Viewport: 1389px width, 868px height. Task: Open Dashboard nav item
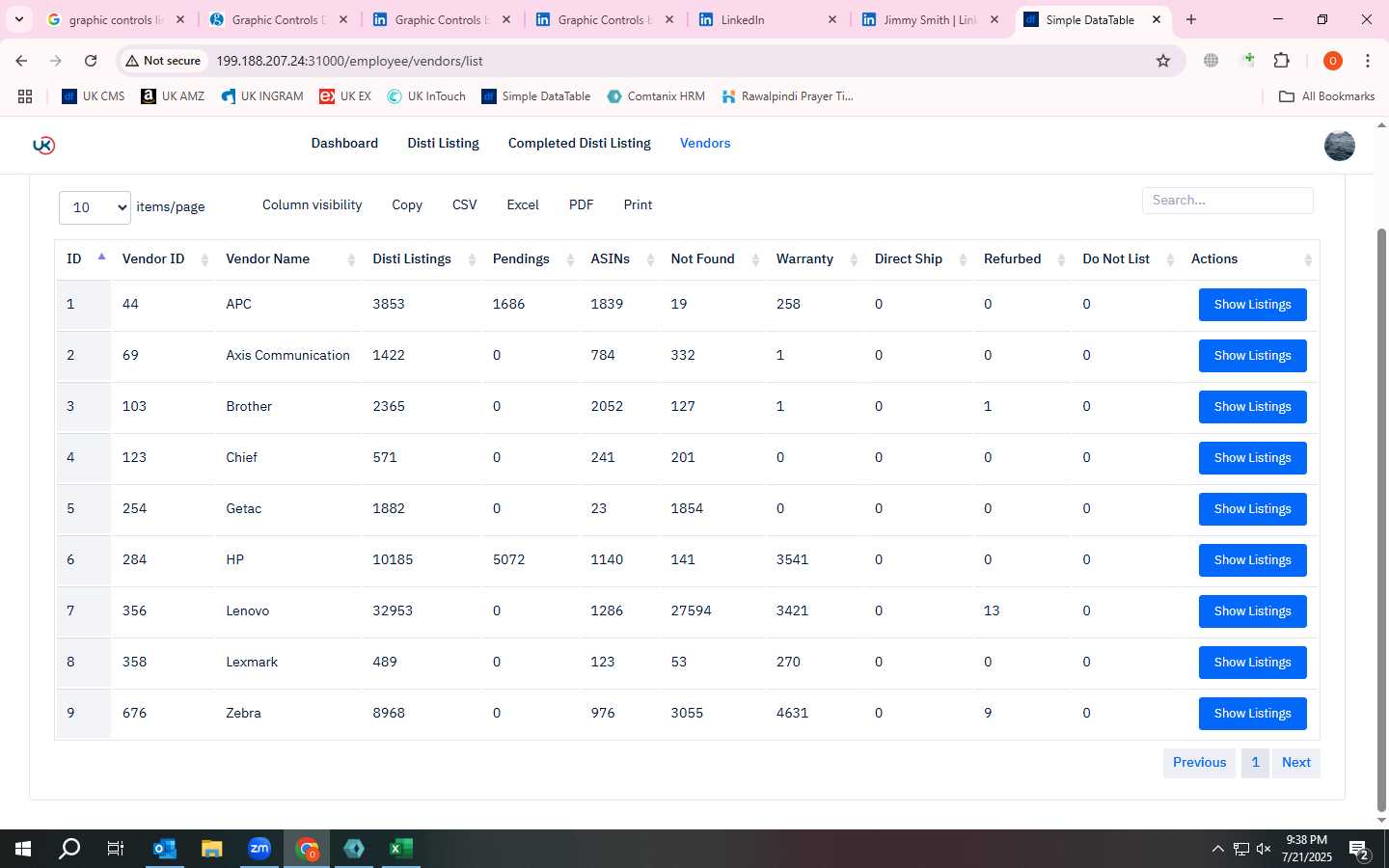(x=344, y=143)
